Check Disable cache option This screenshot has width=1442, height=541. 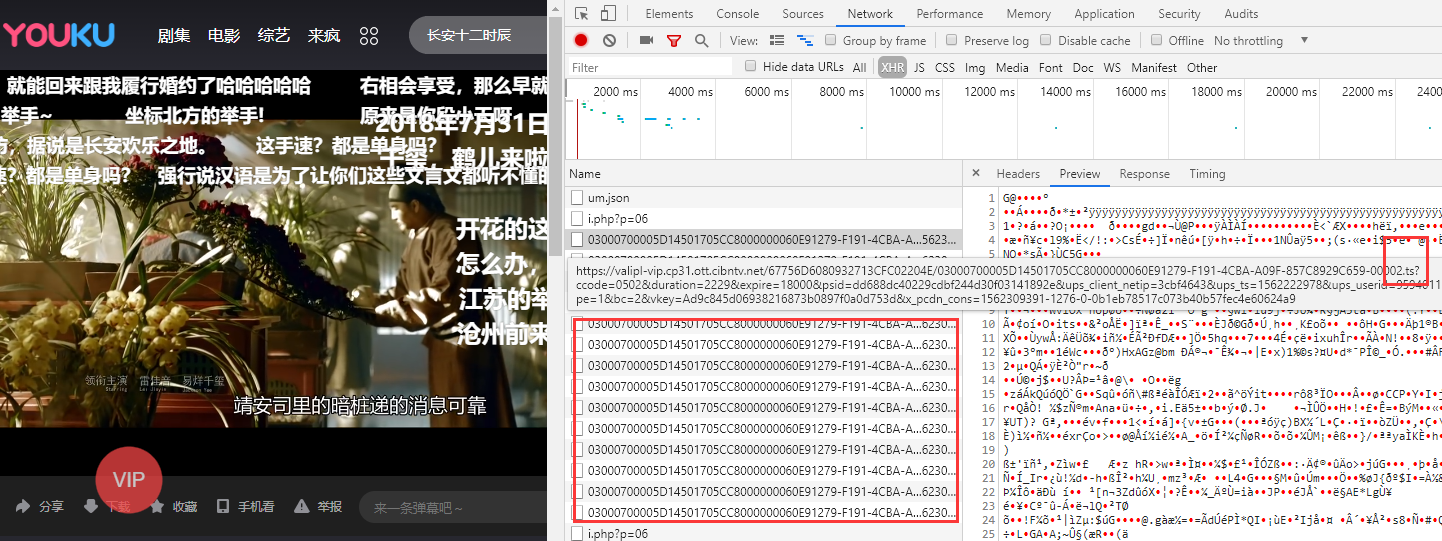[x=1046, y=40]
